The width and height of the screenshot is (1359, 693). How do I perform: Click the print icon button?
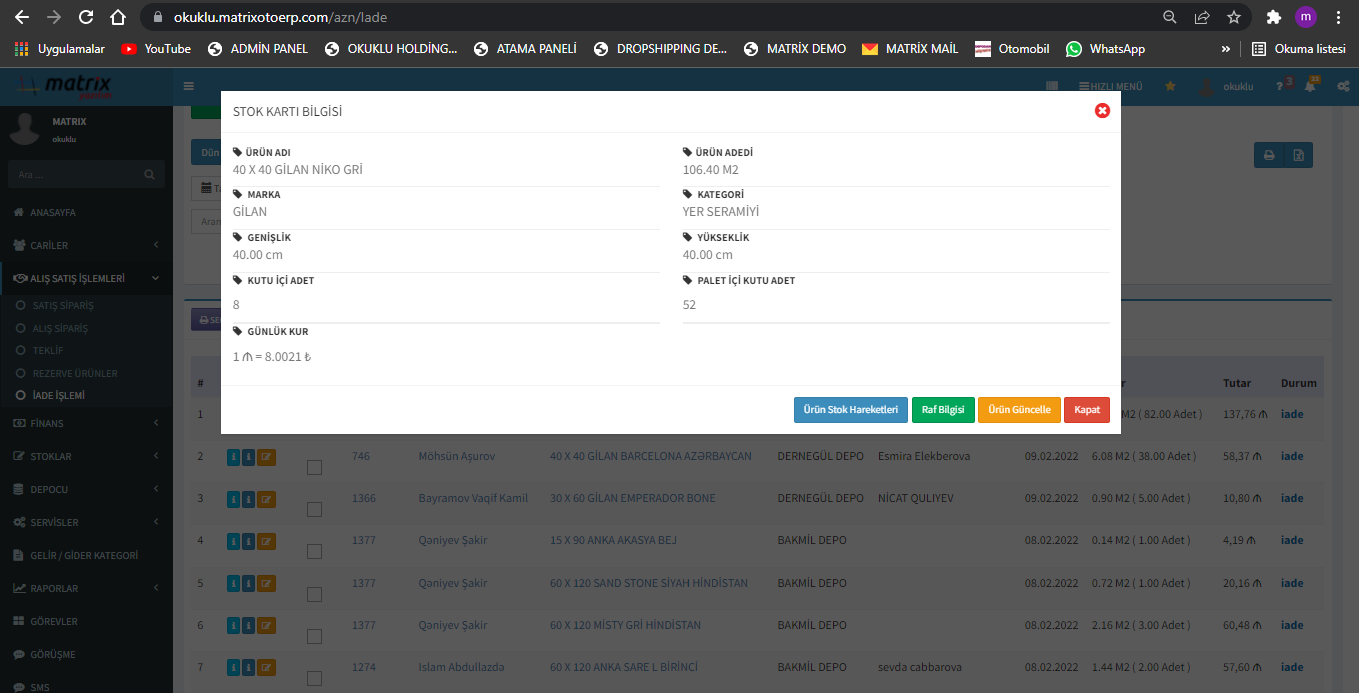point(1269,155)
